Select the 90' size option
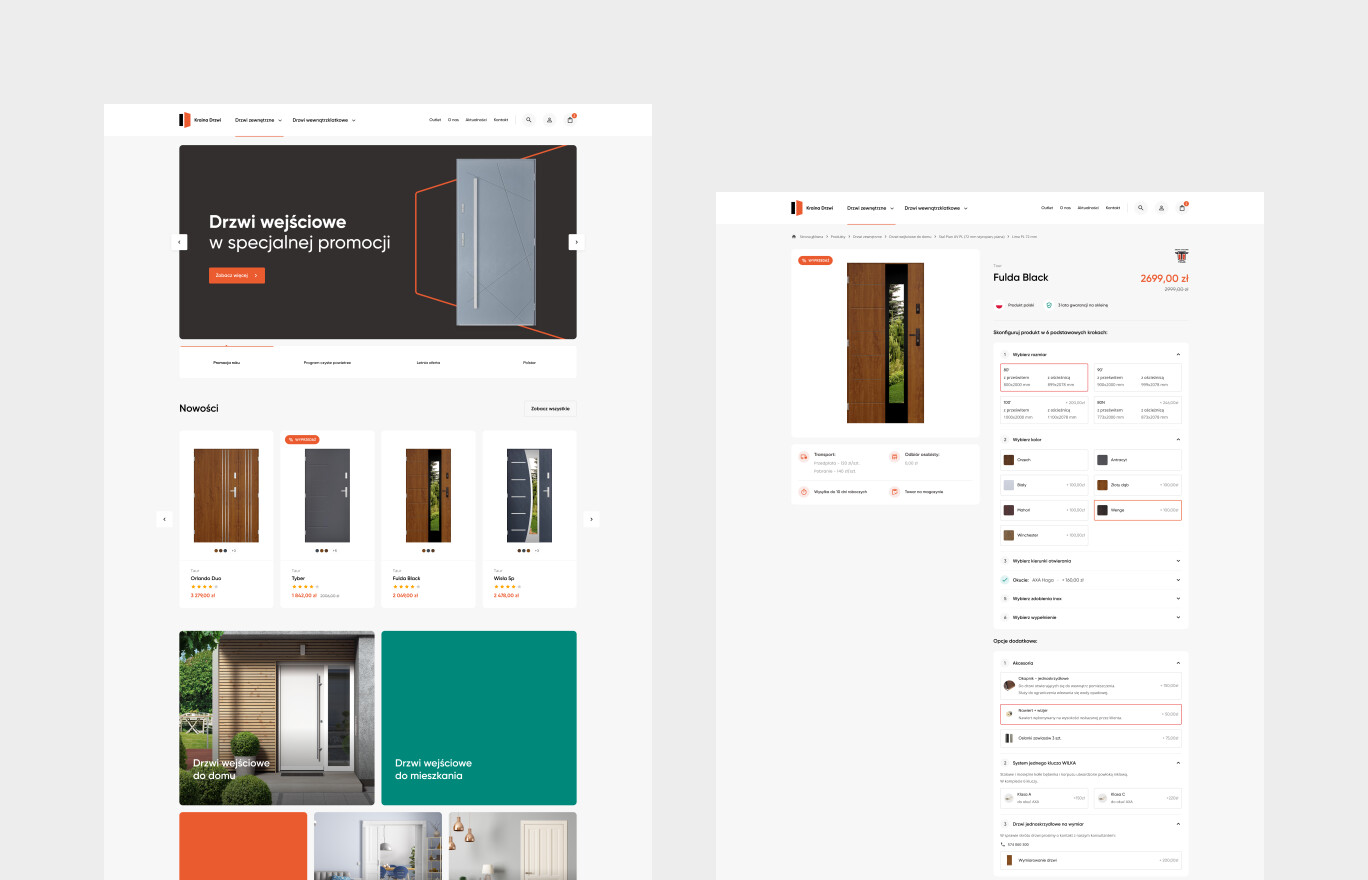1368x880 pixels. (x=1137, y=377)
